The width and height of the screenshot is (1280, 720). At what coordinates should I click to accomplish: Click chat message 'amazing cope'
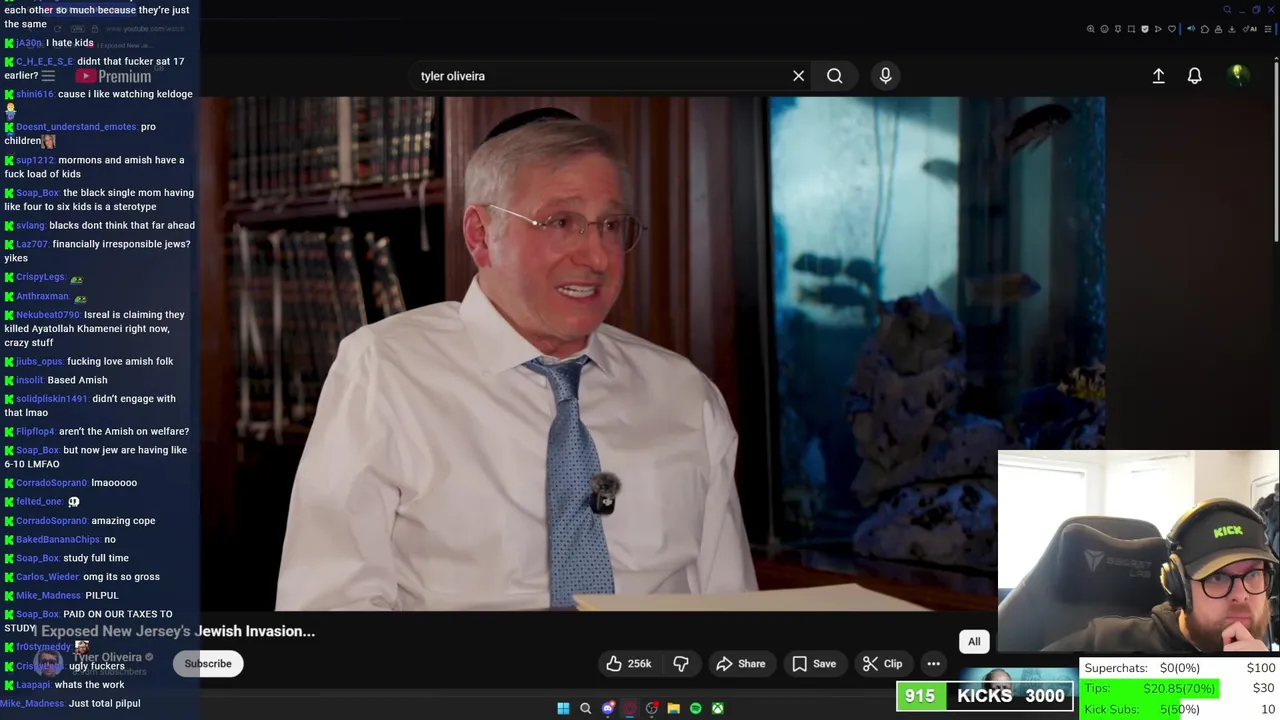click(123, 521)
